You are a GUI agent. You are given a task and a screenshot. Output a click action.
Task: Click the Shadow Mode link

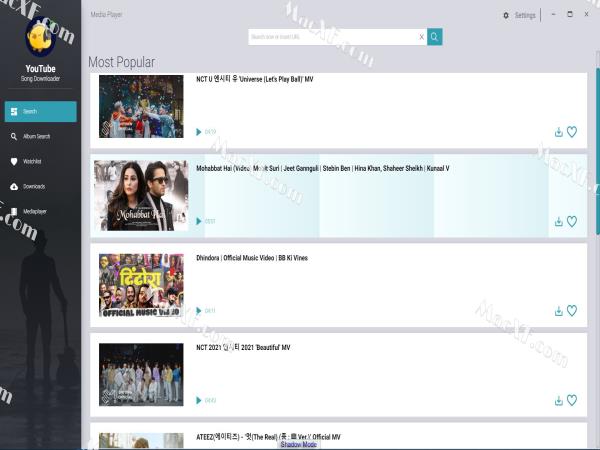298,444
